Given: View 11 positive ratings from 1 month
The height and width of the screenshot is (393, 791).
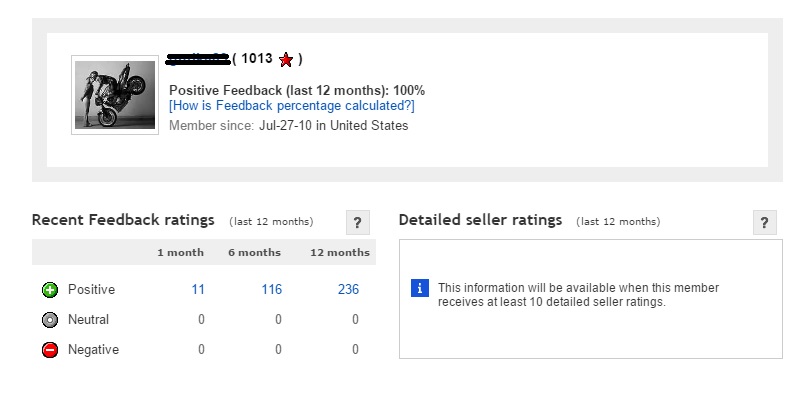Looking at the screenshot, I should [x=198, y=290].
